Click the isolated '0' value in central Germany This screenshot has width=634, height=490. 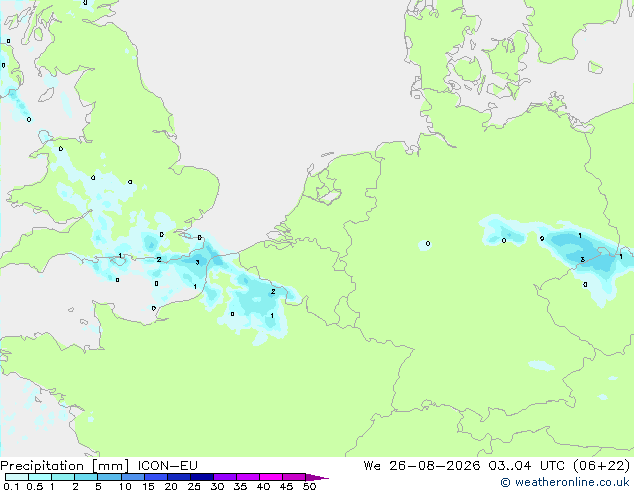point(428,244)
